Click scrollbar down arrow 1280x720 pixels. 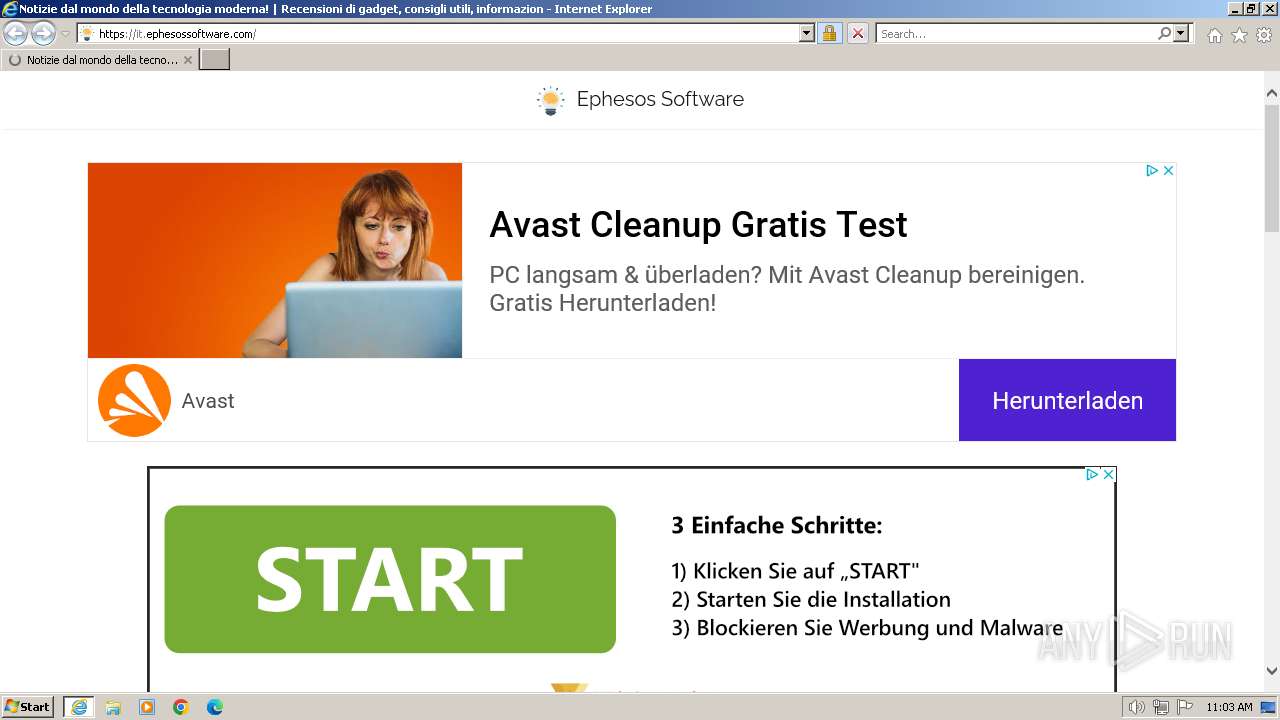click(x=1272, y=672)
